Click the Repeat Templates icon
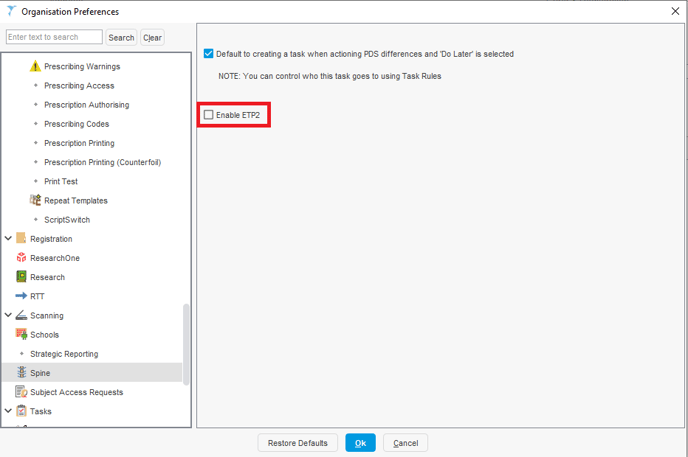Viewport: 688px width, 457px height. click(x=36, y=200)
